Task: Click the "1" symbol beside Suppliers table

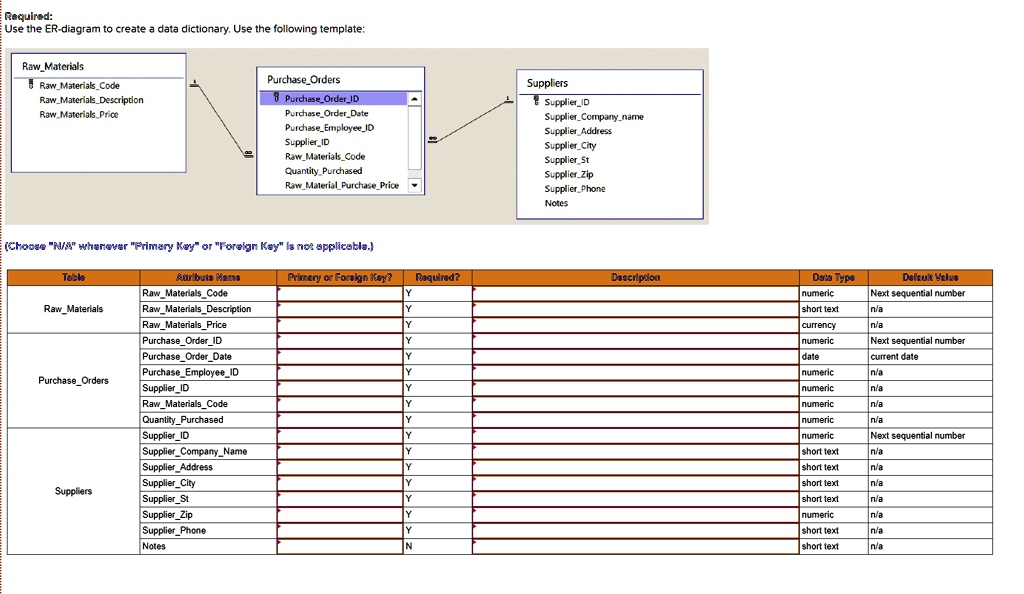Action: (x=507, y=100)
